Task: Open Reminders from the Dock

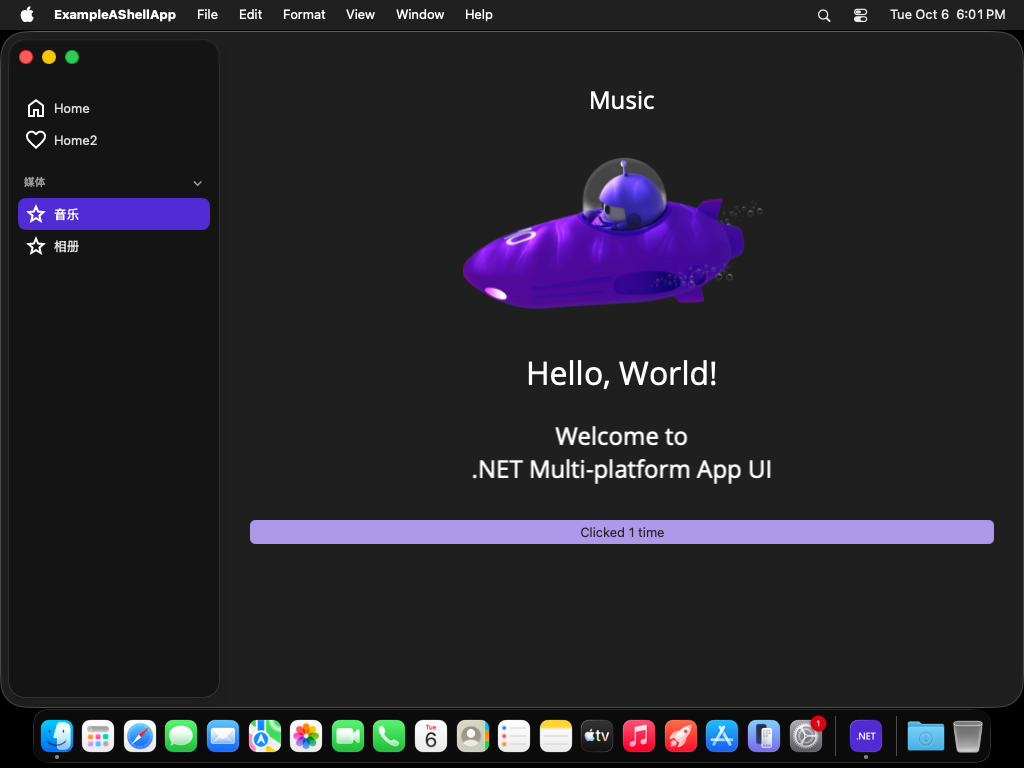Action: [514, 736]
